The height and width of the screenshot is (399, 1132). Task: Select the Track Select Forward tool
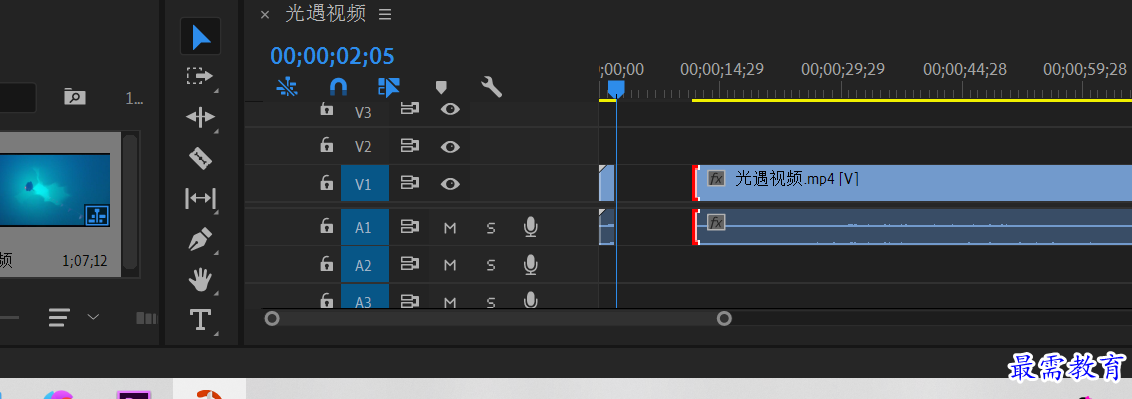[x=200, y=76]
